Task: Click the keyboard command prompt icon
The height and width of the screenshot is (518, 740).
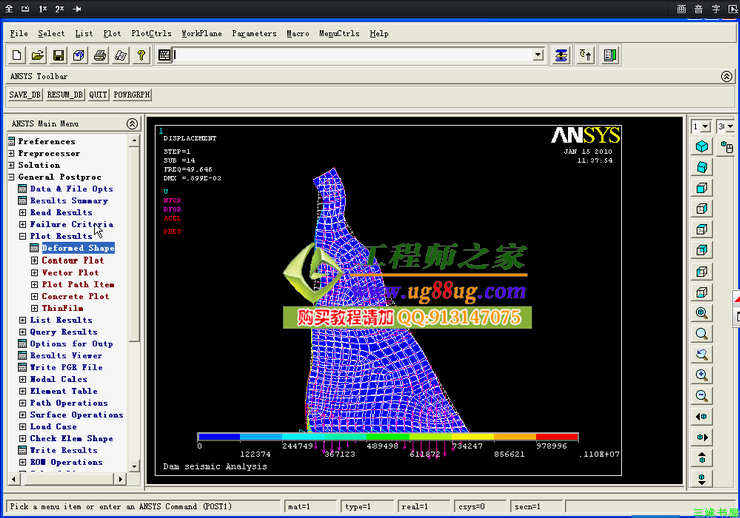Action: click(164, 55)
